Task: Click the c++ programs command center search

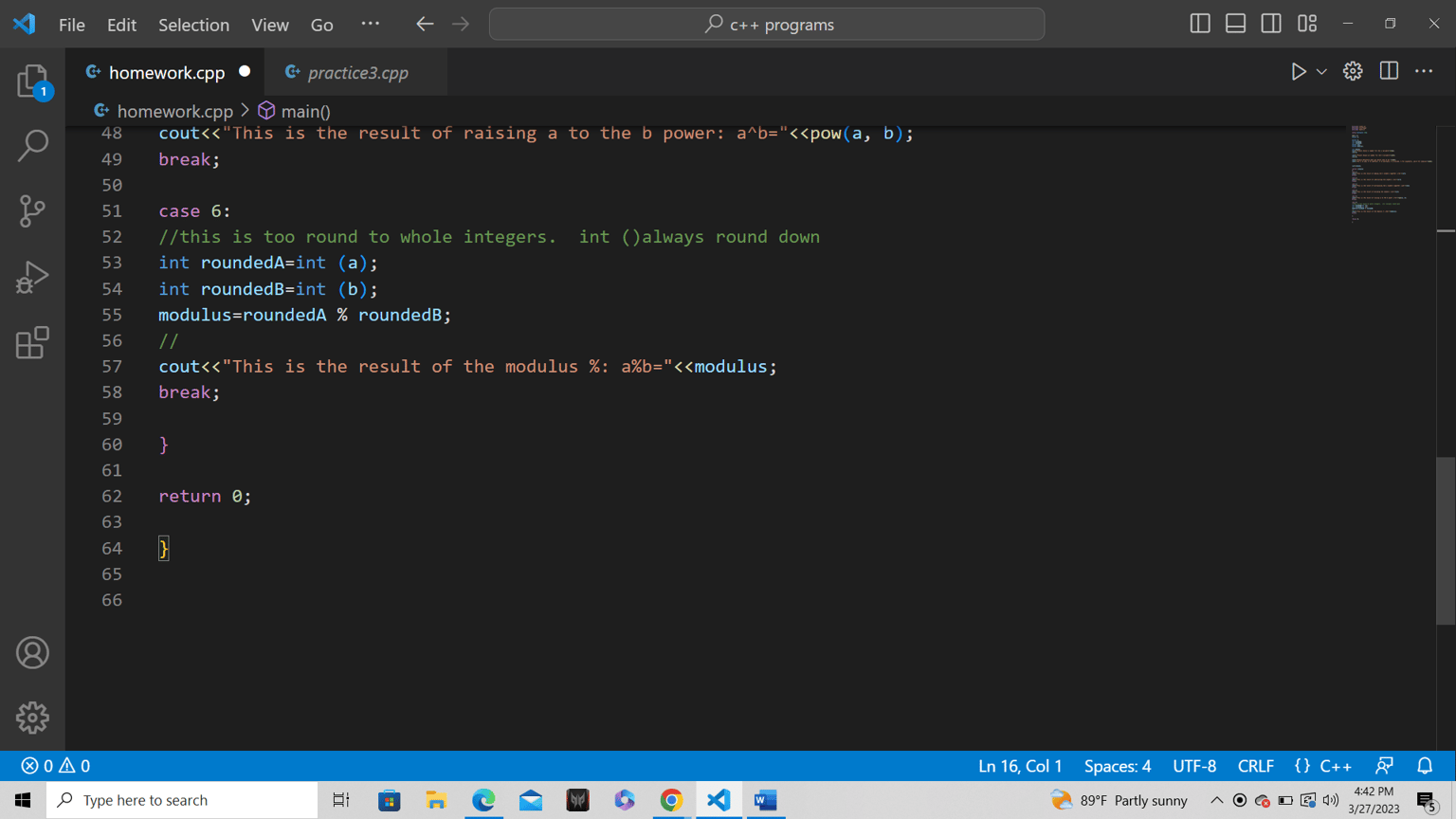Action: tap(767, 25)
